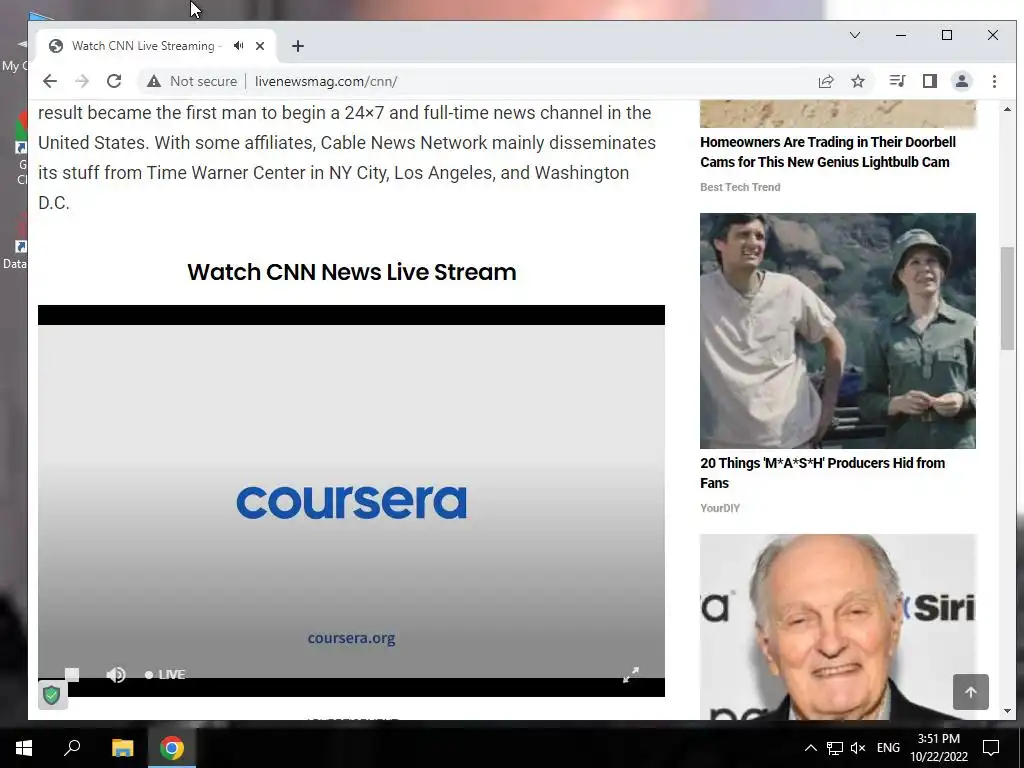
Task: Go back to the previous page in Chrome
Action: (50, 81)
